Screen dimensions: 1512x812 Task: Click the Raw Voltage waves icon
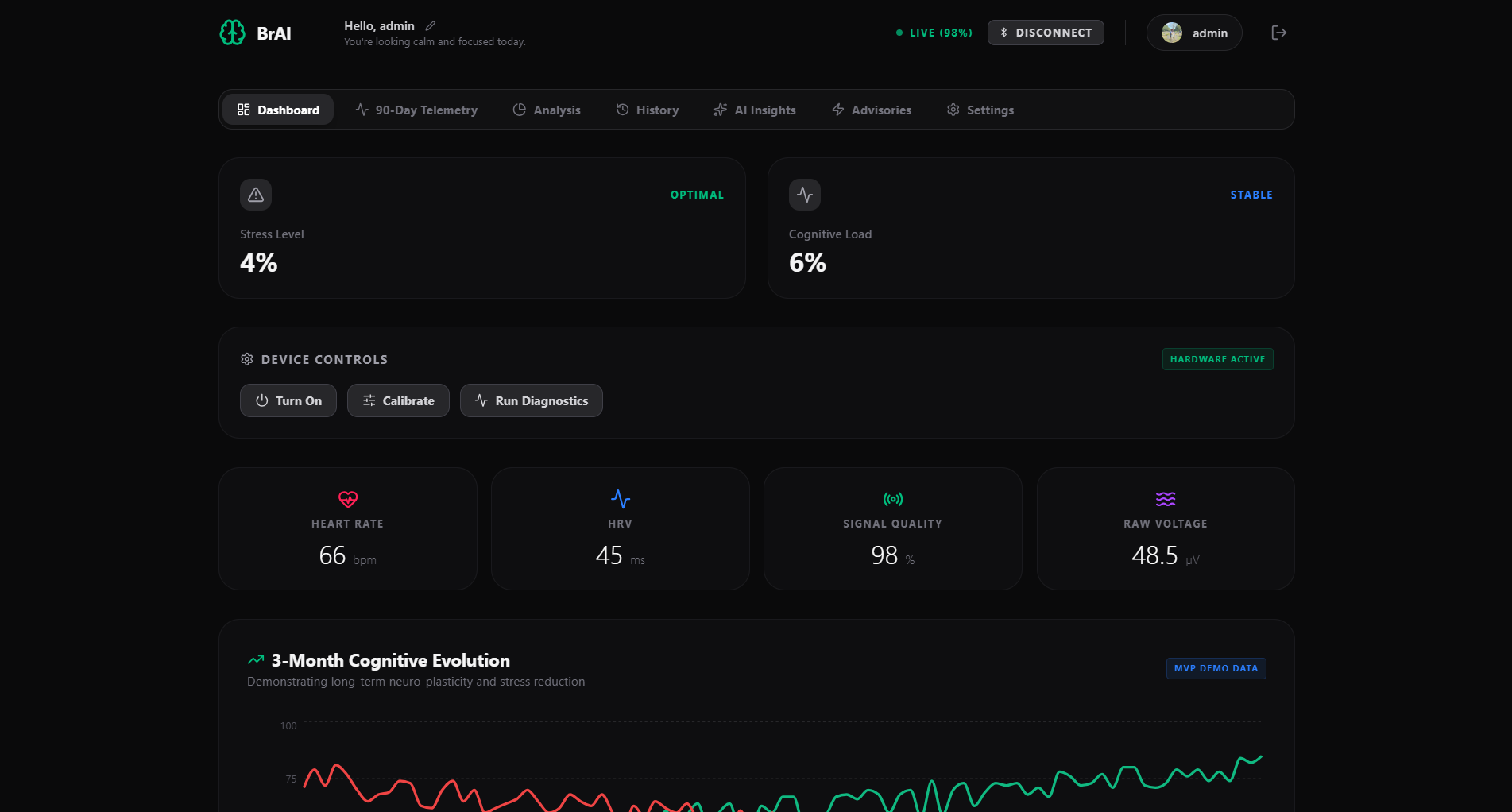point(1166,499)
